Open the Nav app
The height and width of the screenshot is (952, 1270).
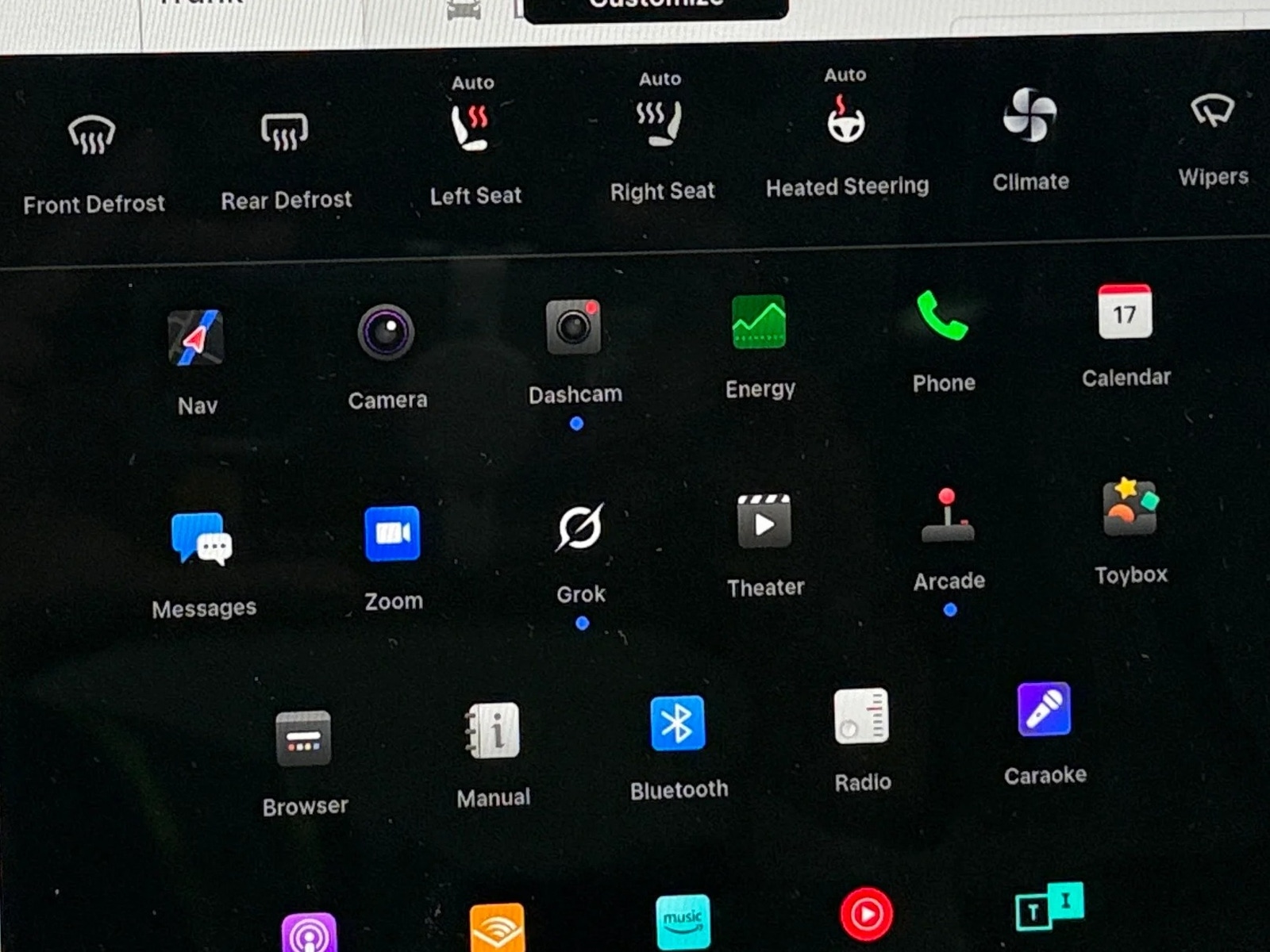[x=196, y=339]
